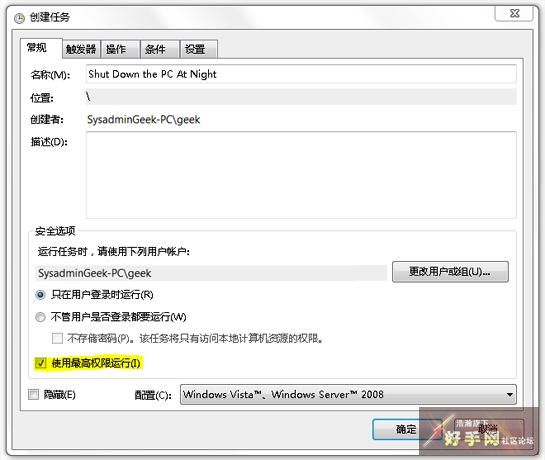Image resolution: width=545 pixels, height=460 pixels.
Task: Toggle the 不存储密码 checkbox
Action: [57, 338]
